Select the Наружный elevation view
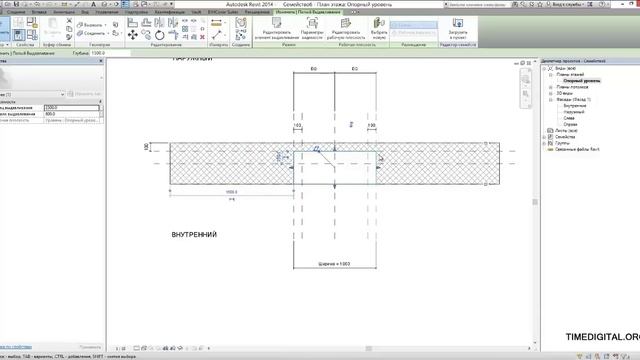640x360 pixels. [574, 112]
